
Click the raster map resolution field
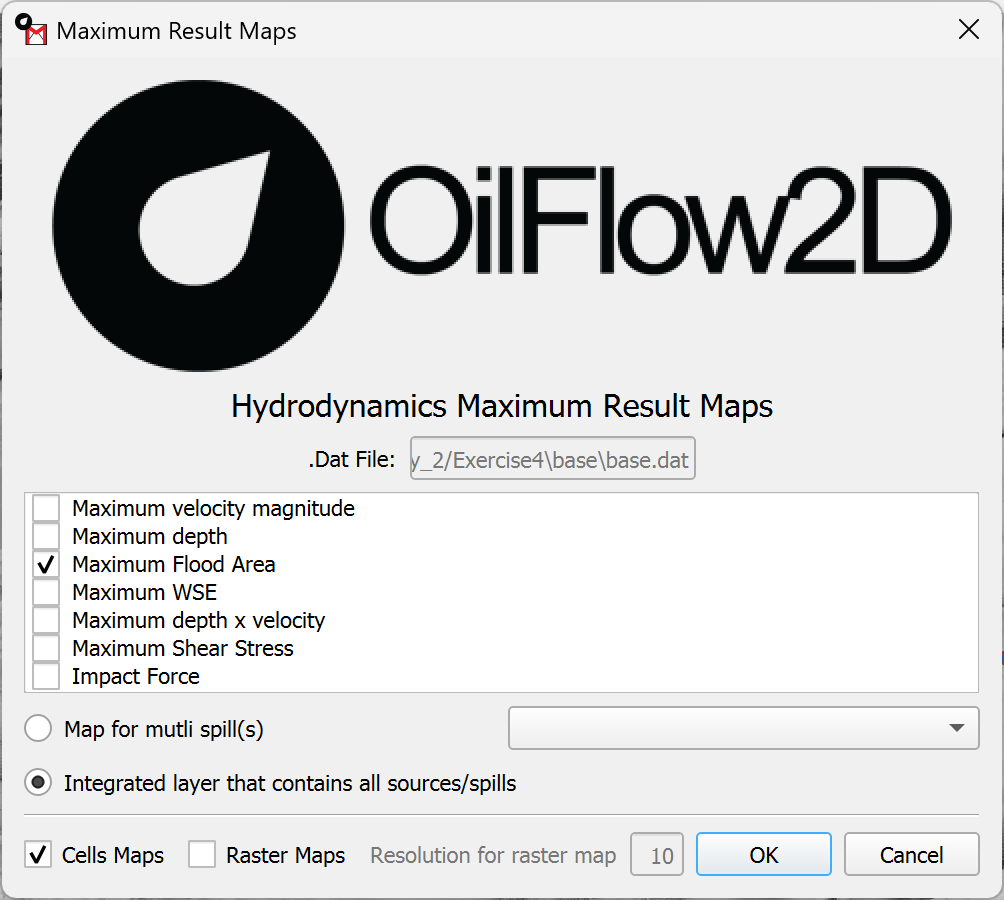coord(657,854)
